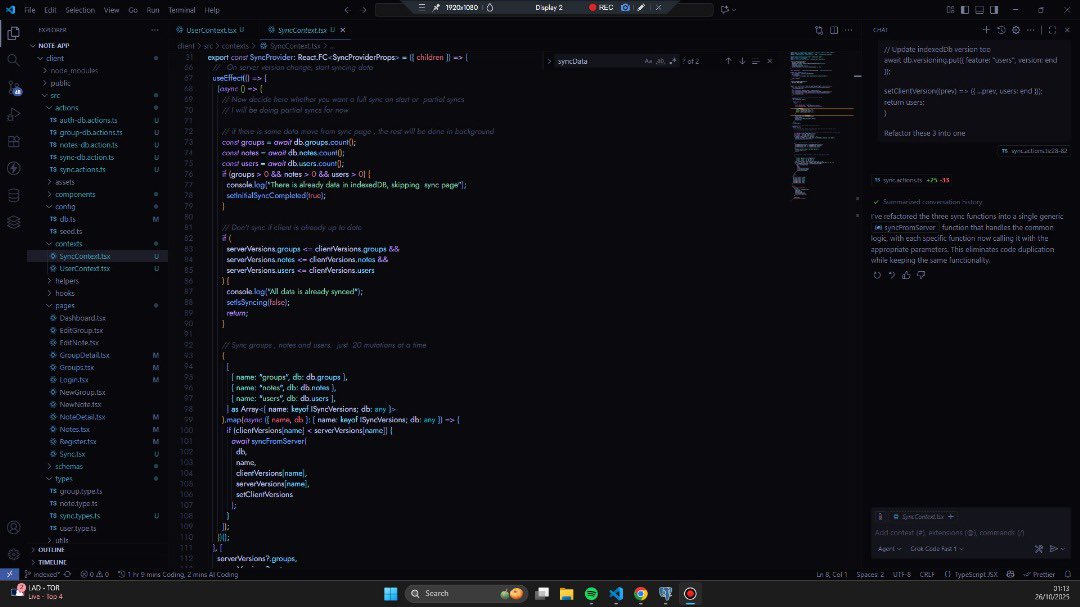Click UTF-8 encoding in status bar
The width and height of the screenshot is (1080, 607).
[x=902, y=575]
